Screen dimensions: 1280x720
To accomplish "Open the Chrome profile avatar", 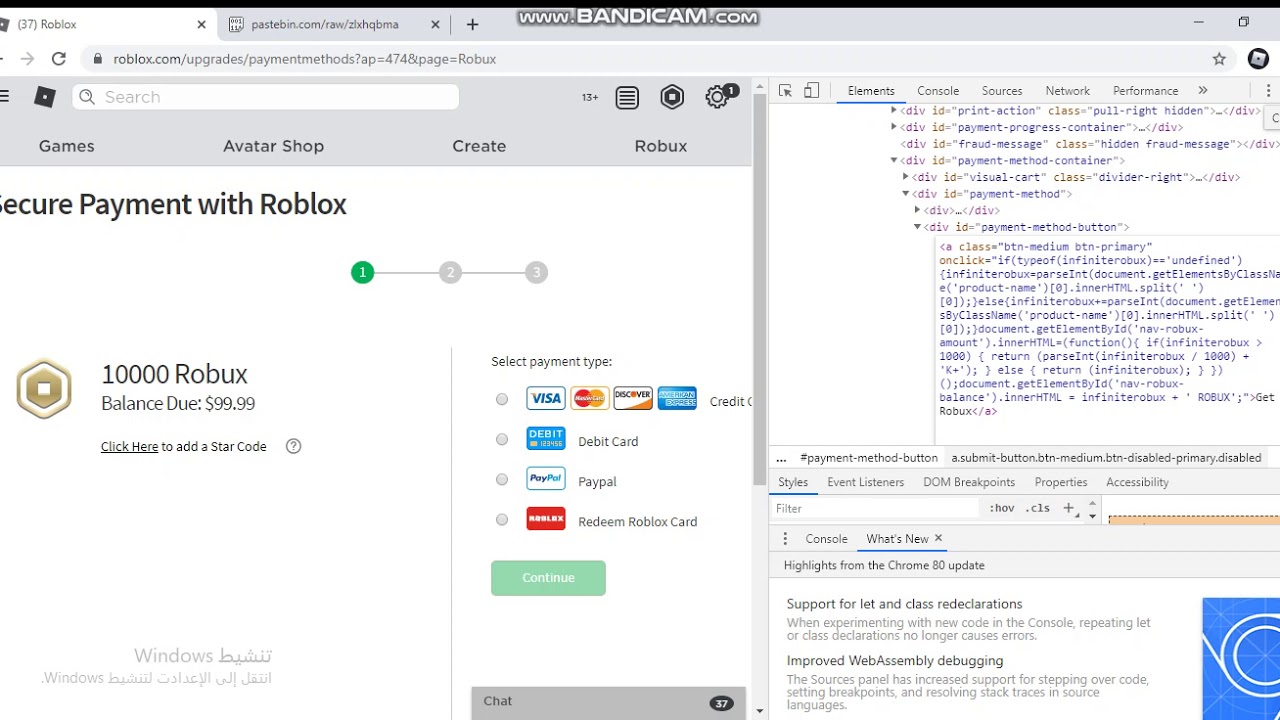I will point(1259,59).
